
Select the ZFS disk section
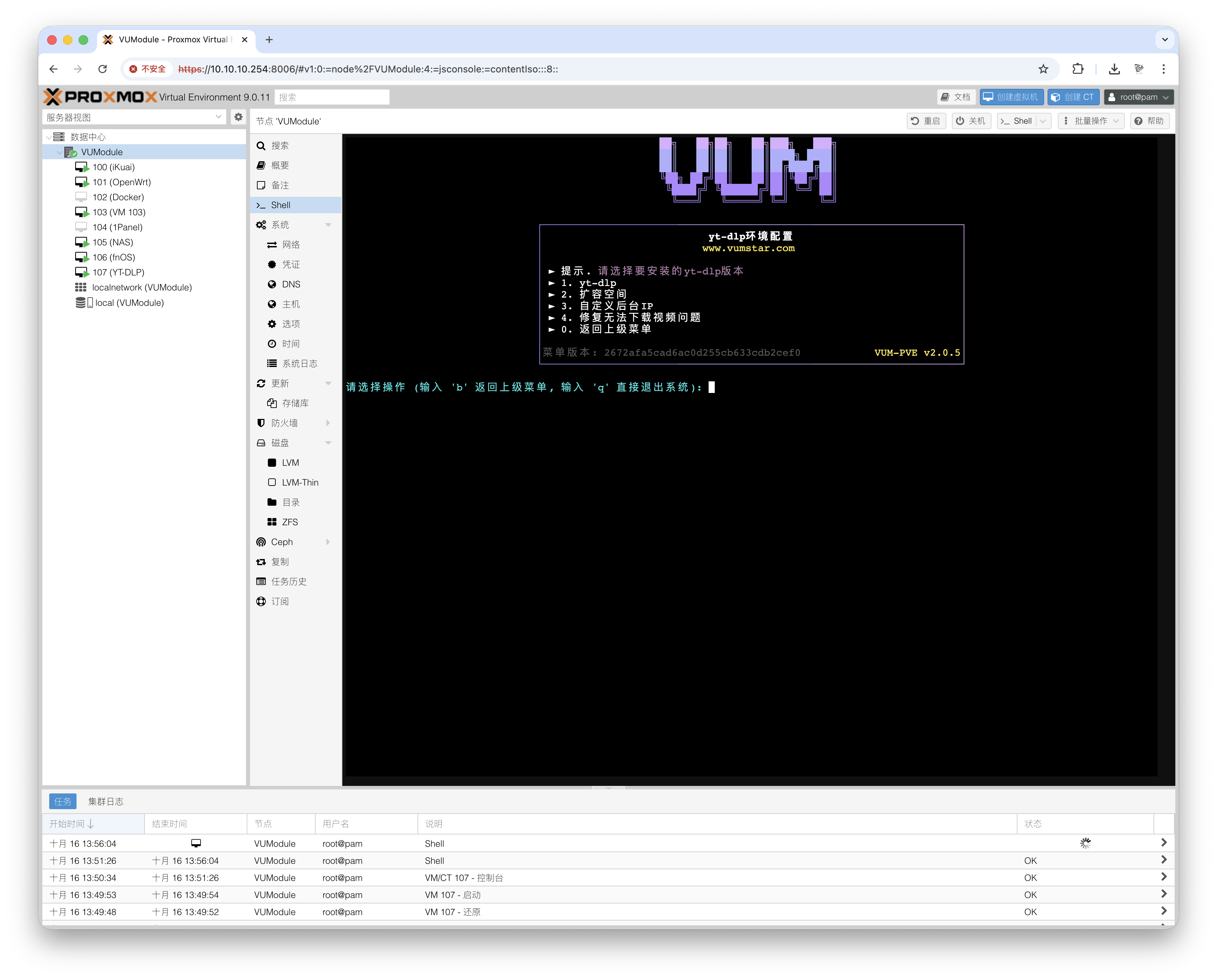(x=291, y=522)
